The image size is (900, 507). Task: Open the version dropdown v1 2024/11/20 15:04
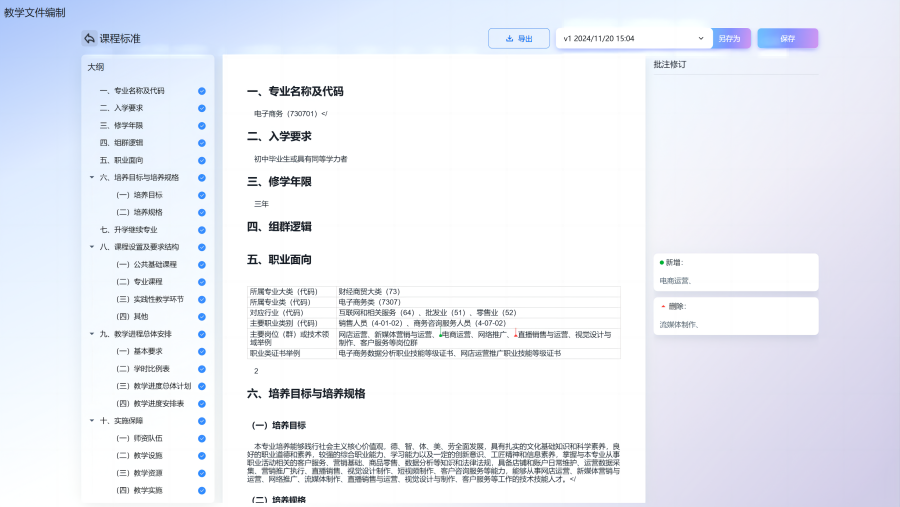coord(634,38)
